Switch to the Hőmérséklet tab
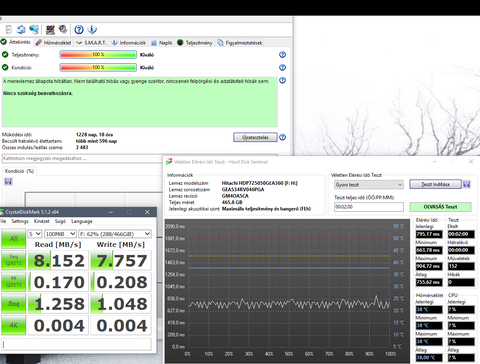Screen dimensions: 480x364 point(53,43)
